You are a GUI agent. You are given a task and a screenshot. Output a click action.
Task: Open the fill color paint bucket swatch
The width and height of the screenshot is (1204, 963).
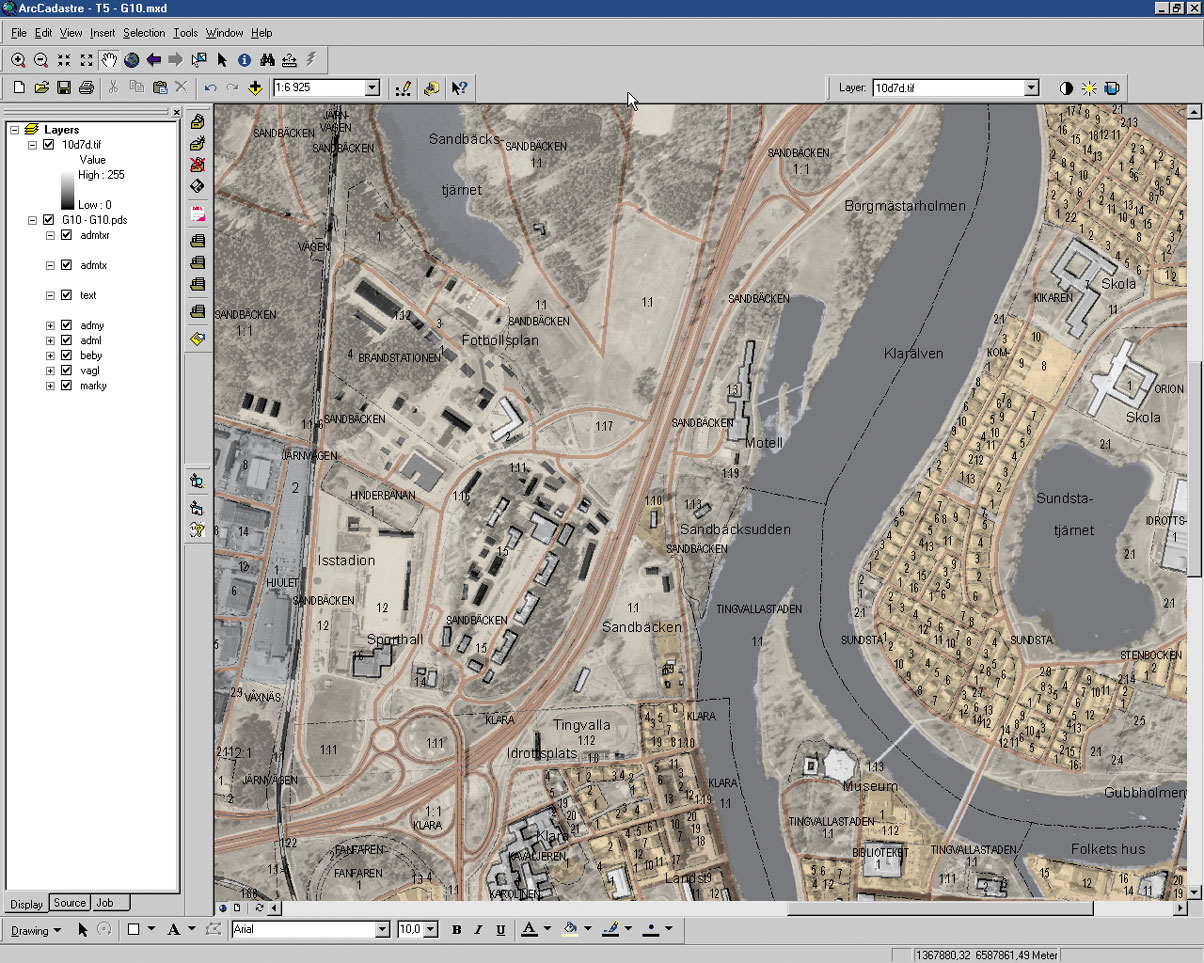point(569,929)
